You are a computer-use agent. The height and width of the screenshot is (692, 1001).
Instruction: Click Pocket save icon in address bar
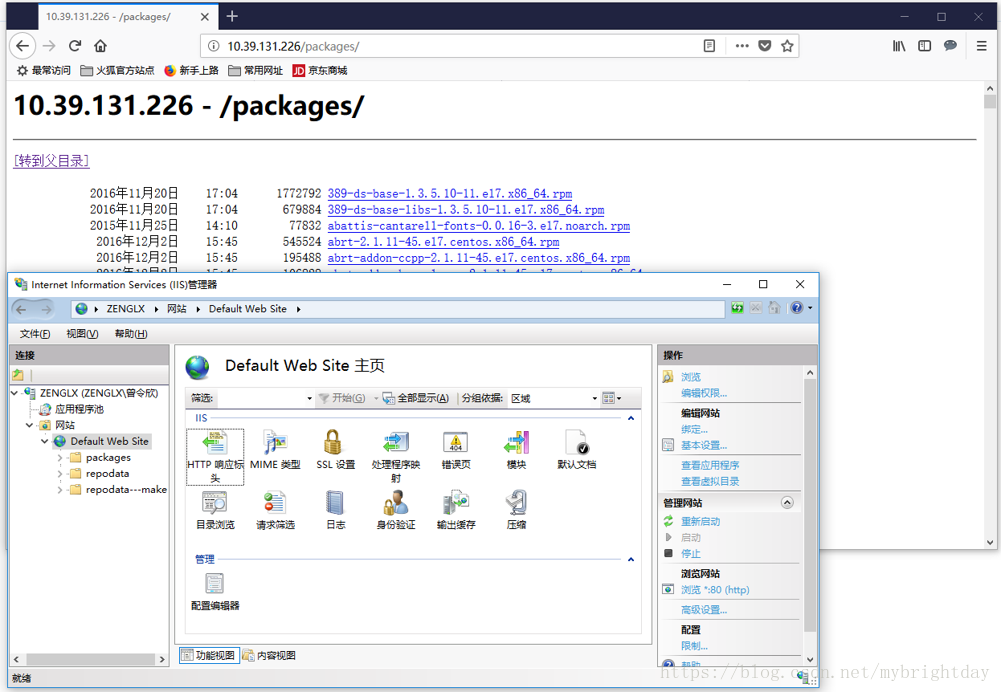(x=765, y=46)
